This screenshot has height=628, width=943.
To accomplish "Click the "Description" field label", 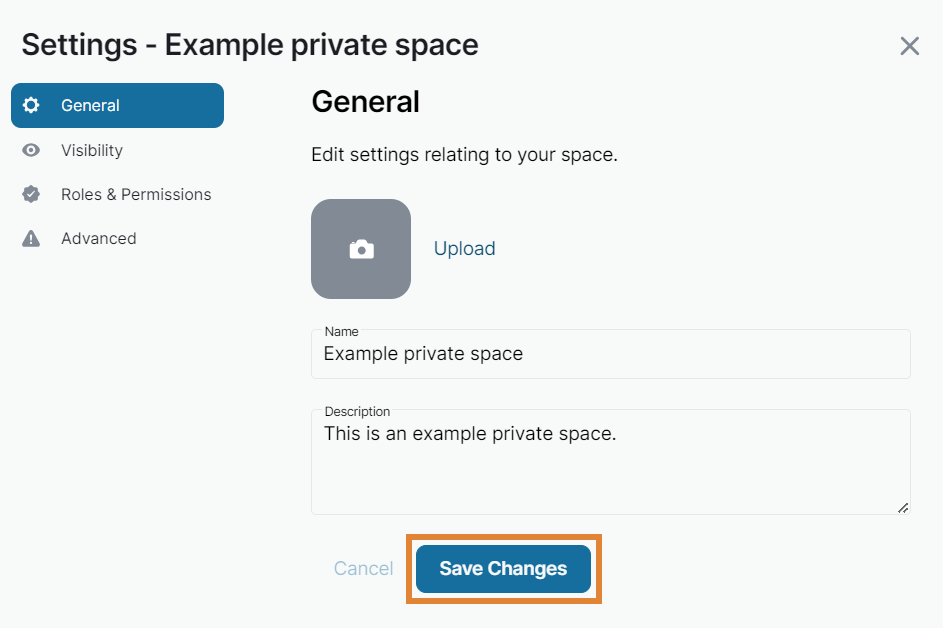I will coord(357,411).
